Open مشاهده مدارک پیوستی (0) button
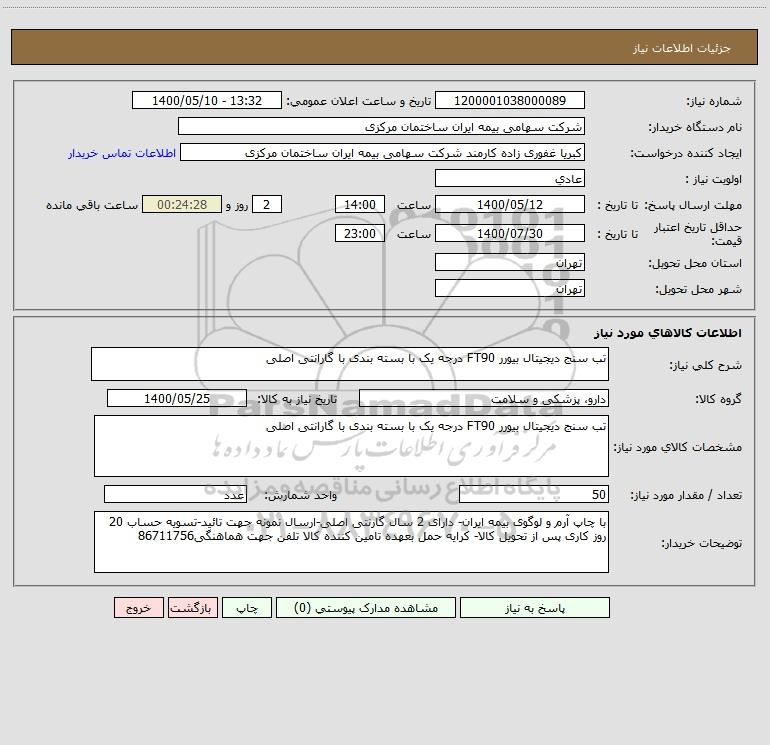This screenshot has height=745, width=770. 366,607
